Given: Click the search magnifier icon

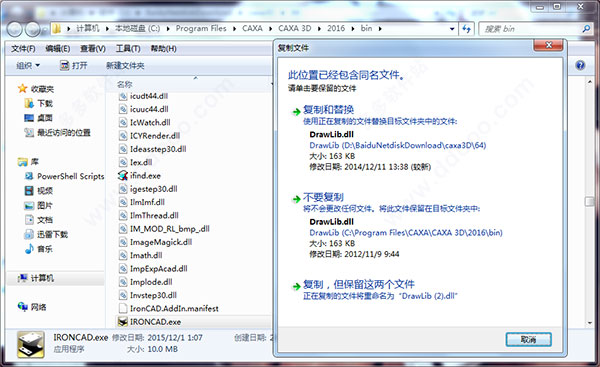Looking at the screenshot, I should pyautogui.click(x=586, y=29).
